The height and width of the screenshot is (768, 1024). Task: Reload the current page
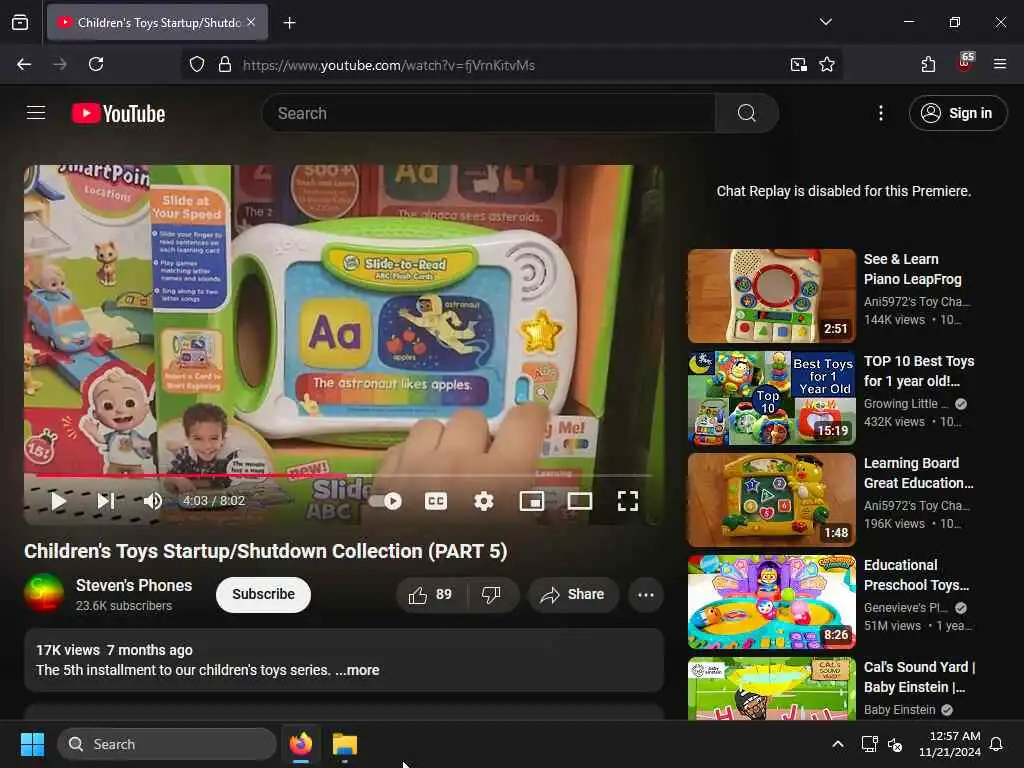click(x=96, y=64)
